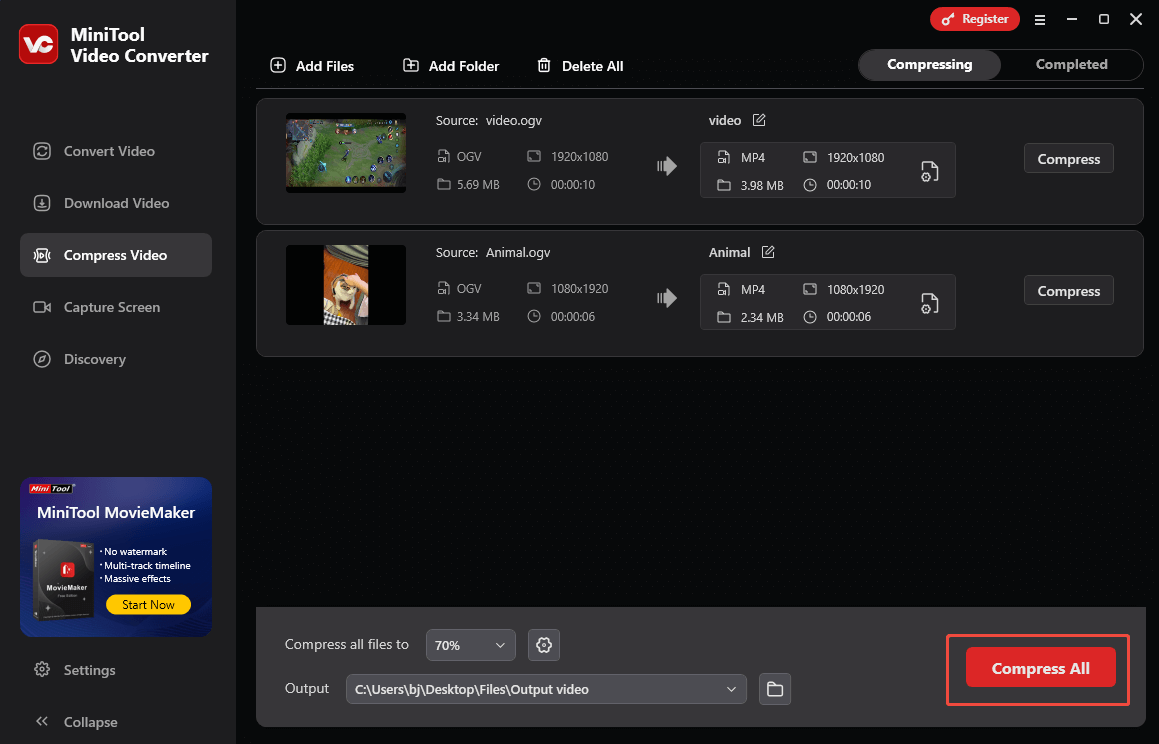Expand the compression percentage dropdown
Screen dimensions: 1159x744
click(x=470, y=645)
